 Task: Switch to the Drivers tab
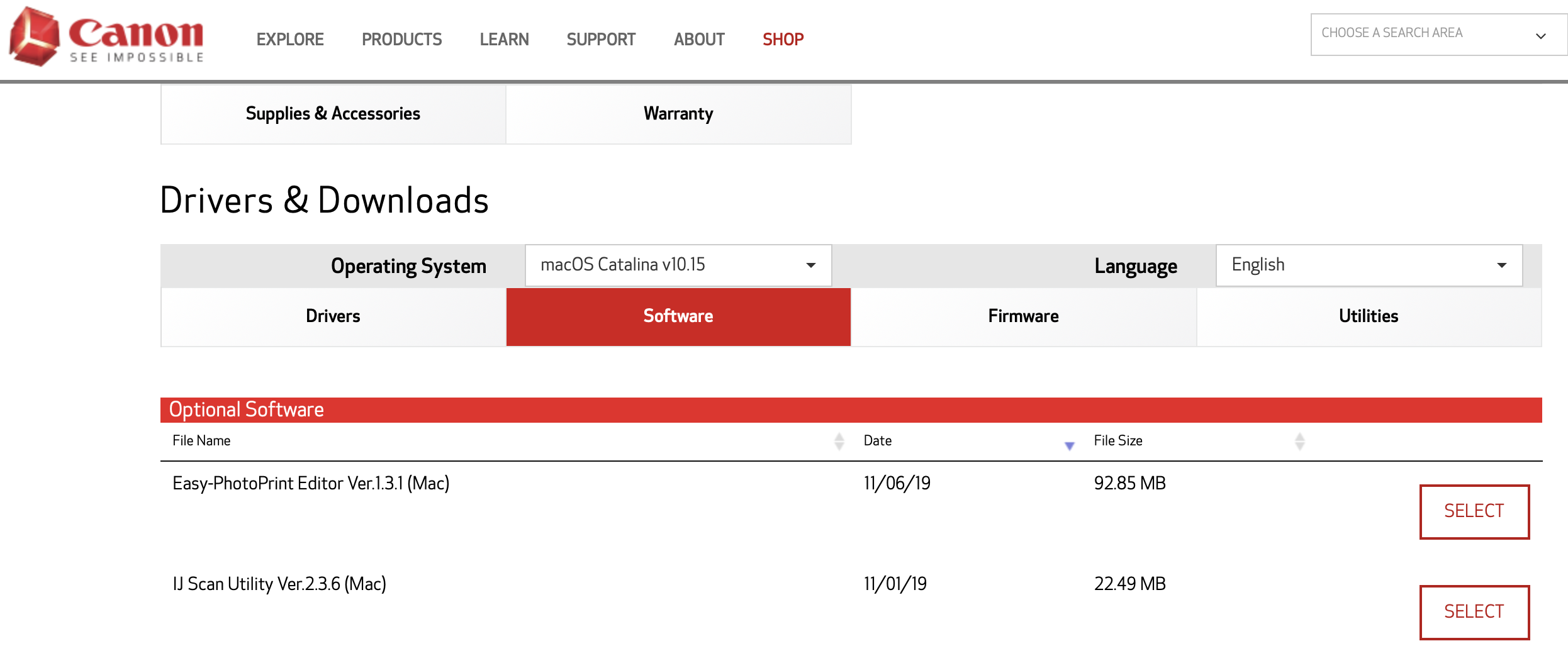pyautogui.click(x=333, y=316)
